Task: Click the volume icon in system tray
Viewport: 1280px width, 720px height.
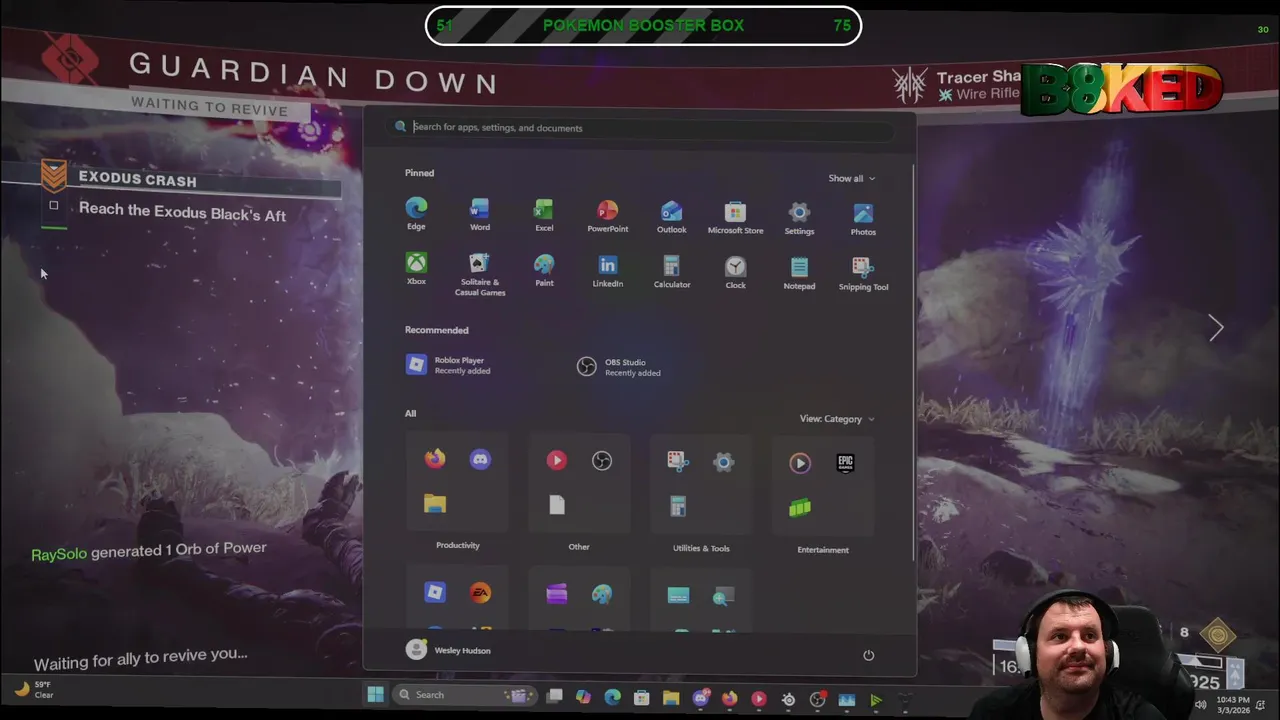Action: point(1200,704)
